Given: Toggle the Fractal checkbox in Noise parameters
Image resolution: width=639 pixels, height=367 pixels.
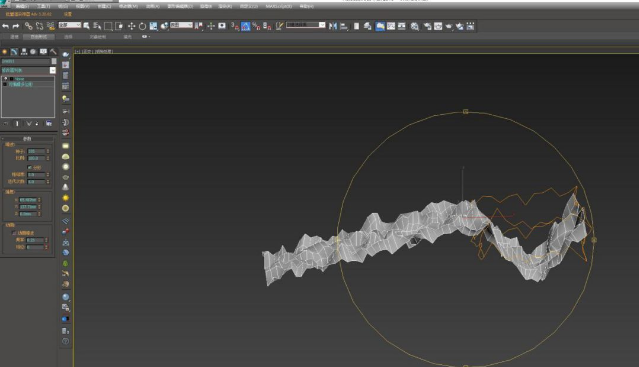Looking at the screenshot, I should [29, 167].
